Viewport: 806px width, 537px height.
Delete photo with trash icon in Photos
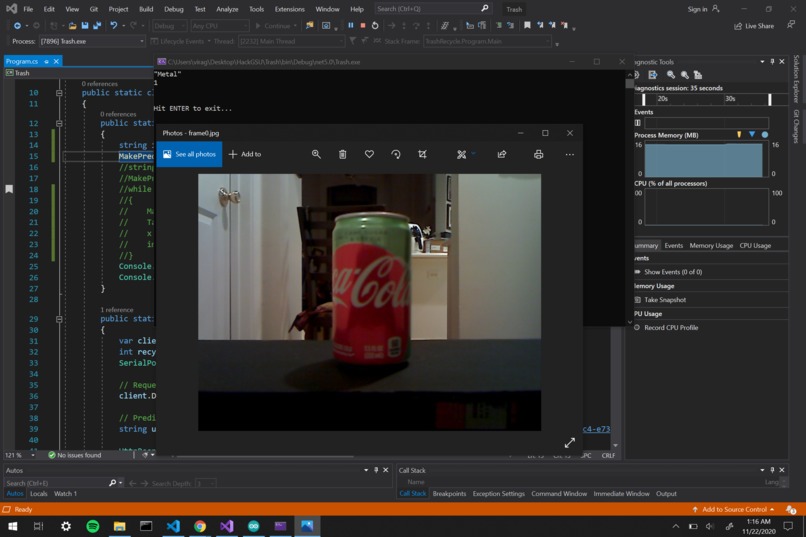342,154
